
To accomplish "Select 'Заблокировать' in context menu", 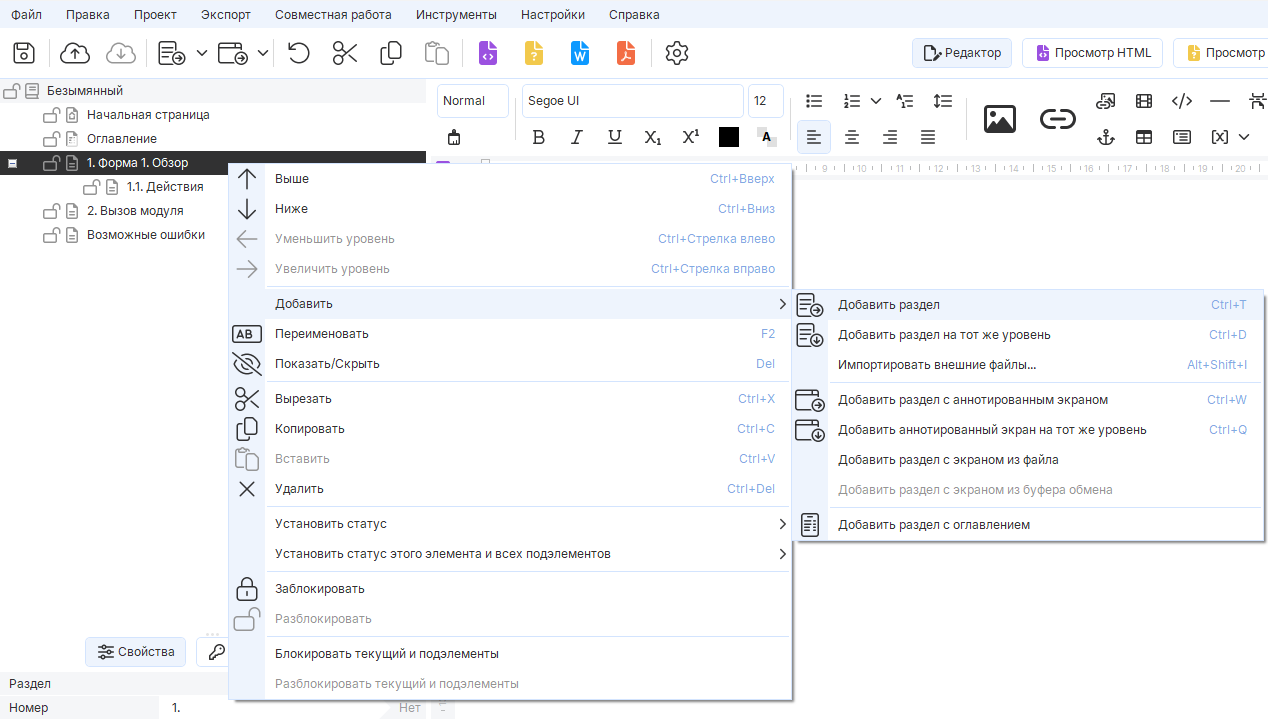I will [x=510, y=589].
